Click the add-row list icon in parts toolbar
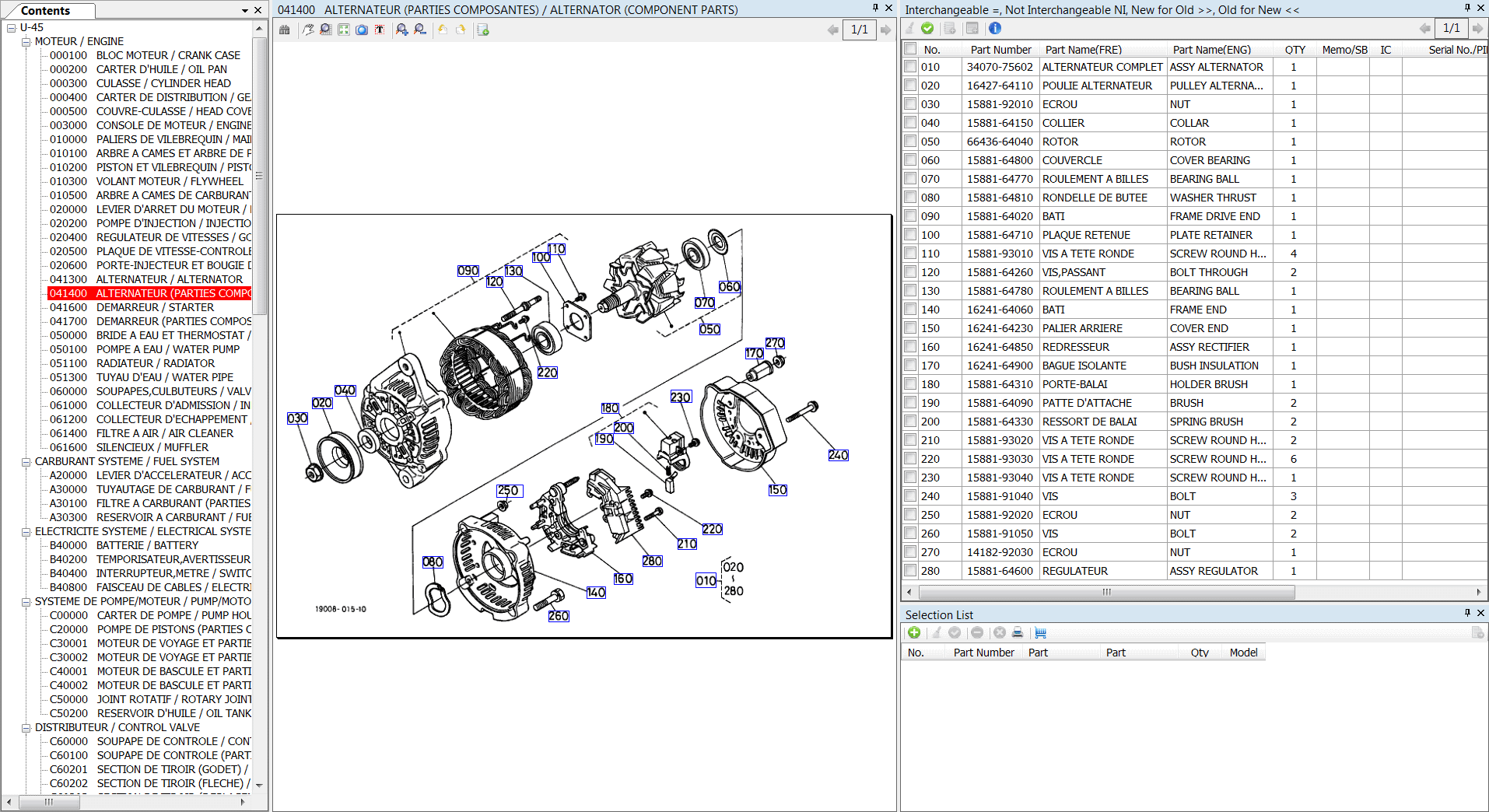 point(950,28)
